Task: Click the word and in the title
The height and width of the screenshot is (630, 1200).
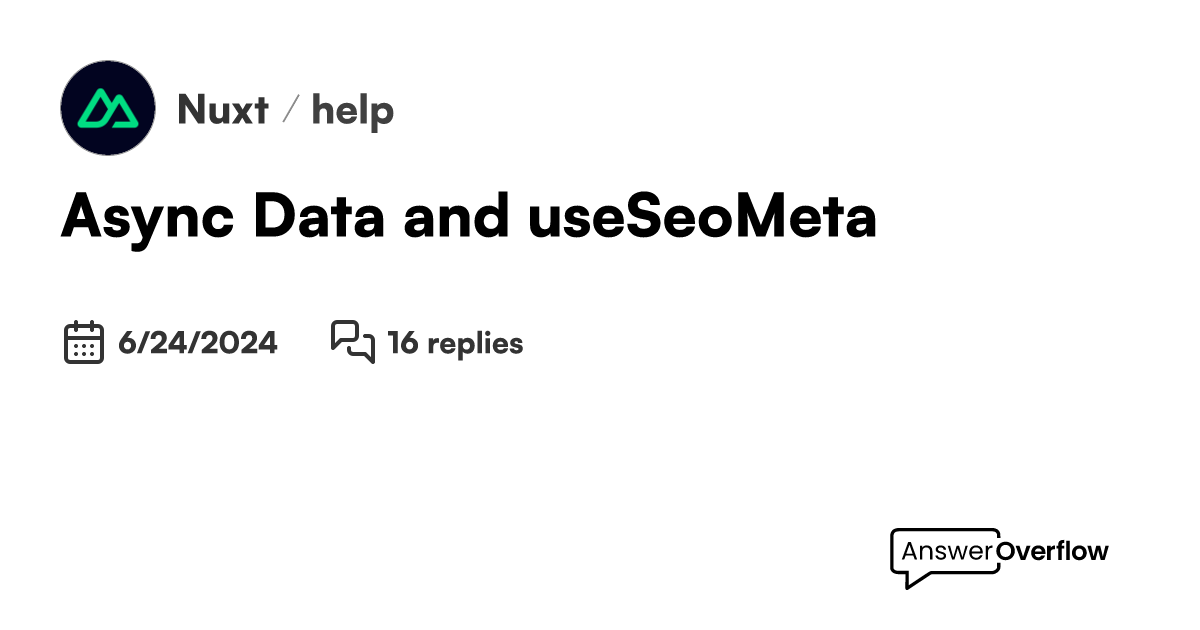Action: coord(456,217)
